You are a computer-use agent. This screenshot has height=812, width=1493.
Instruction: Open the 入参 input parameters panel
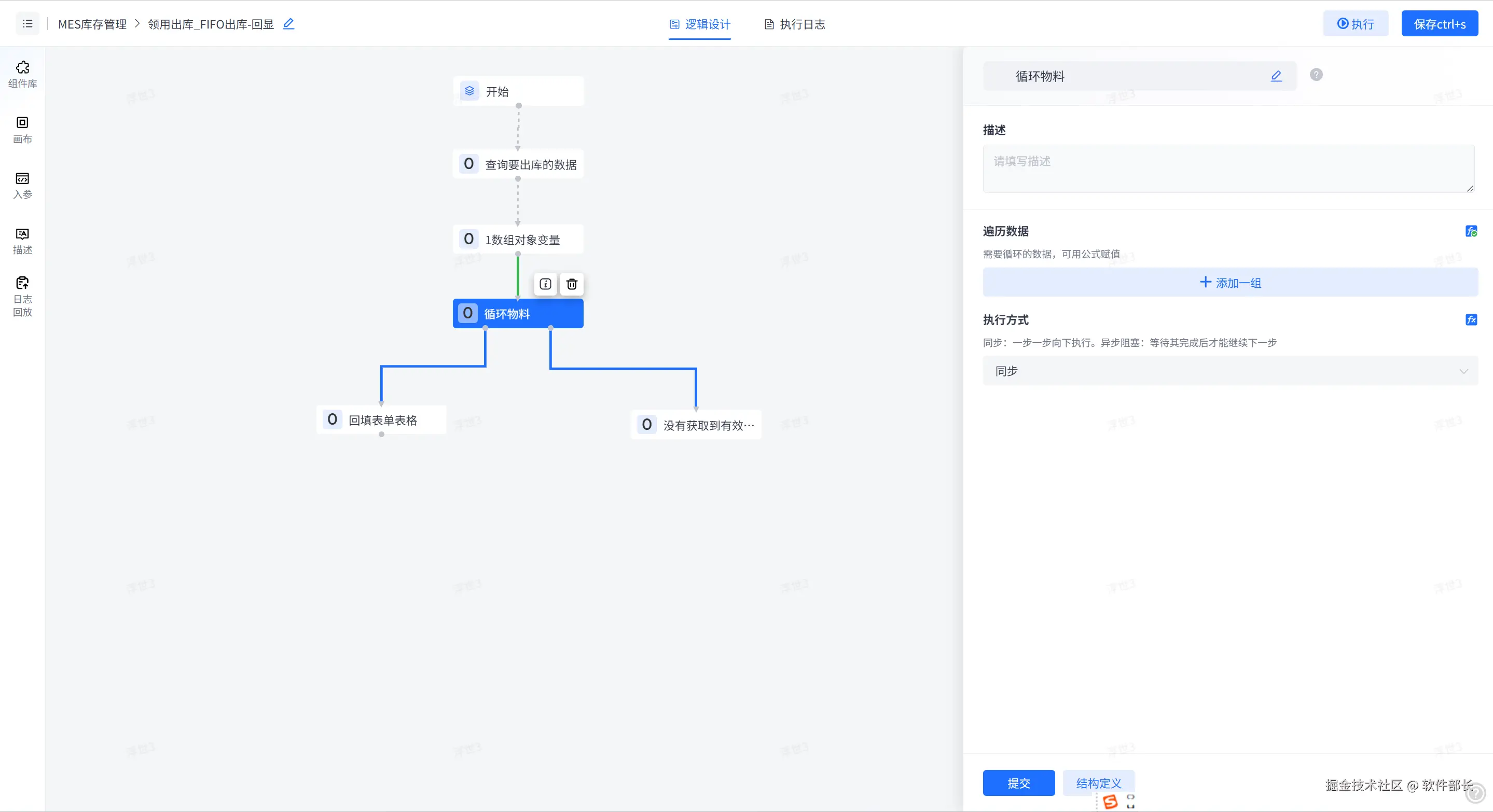point(23,185)
